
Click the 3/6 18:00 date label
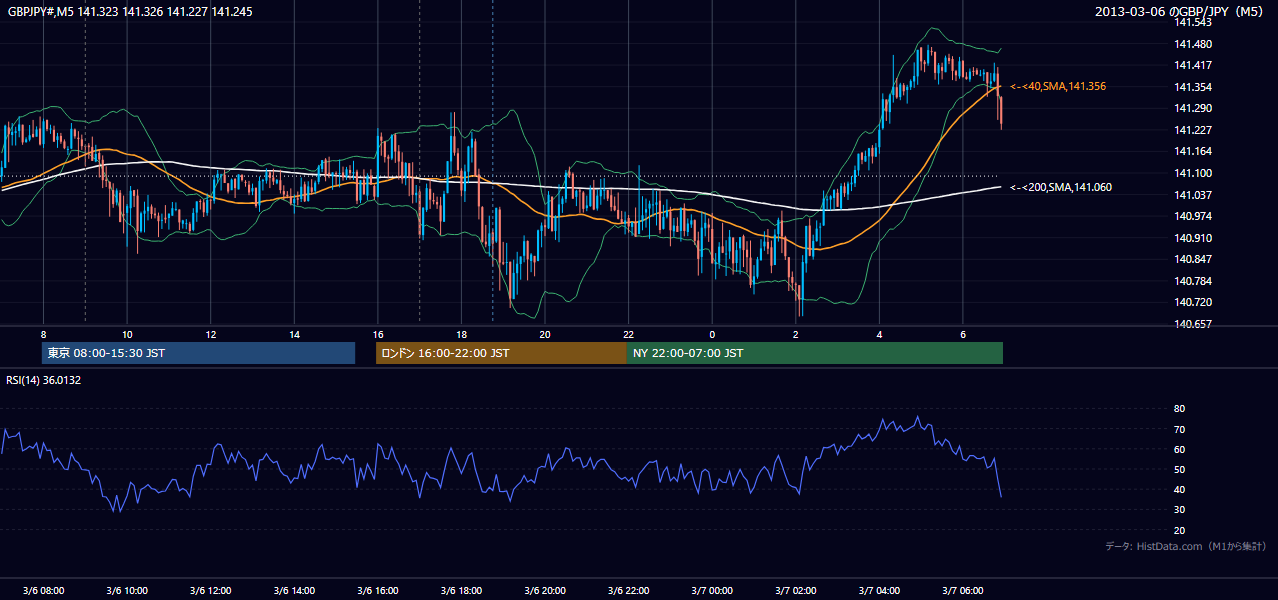point(461,591)
